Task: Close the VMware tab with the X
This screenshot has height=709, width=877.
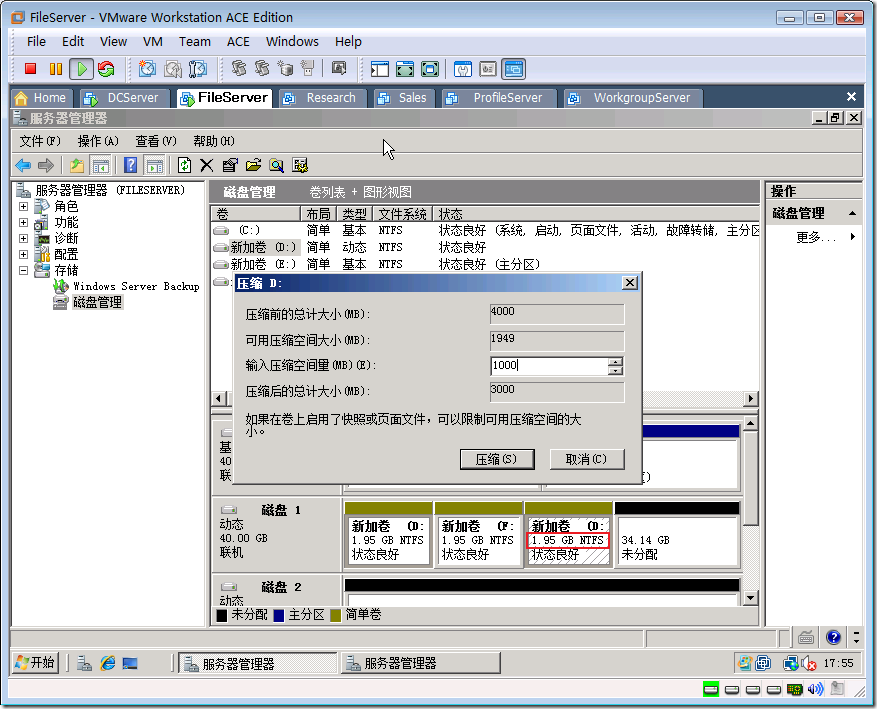Action: (x=851, y=97)
